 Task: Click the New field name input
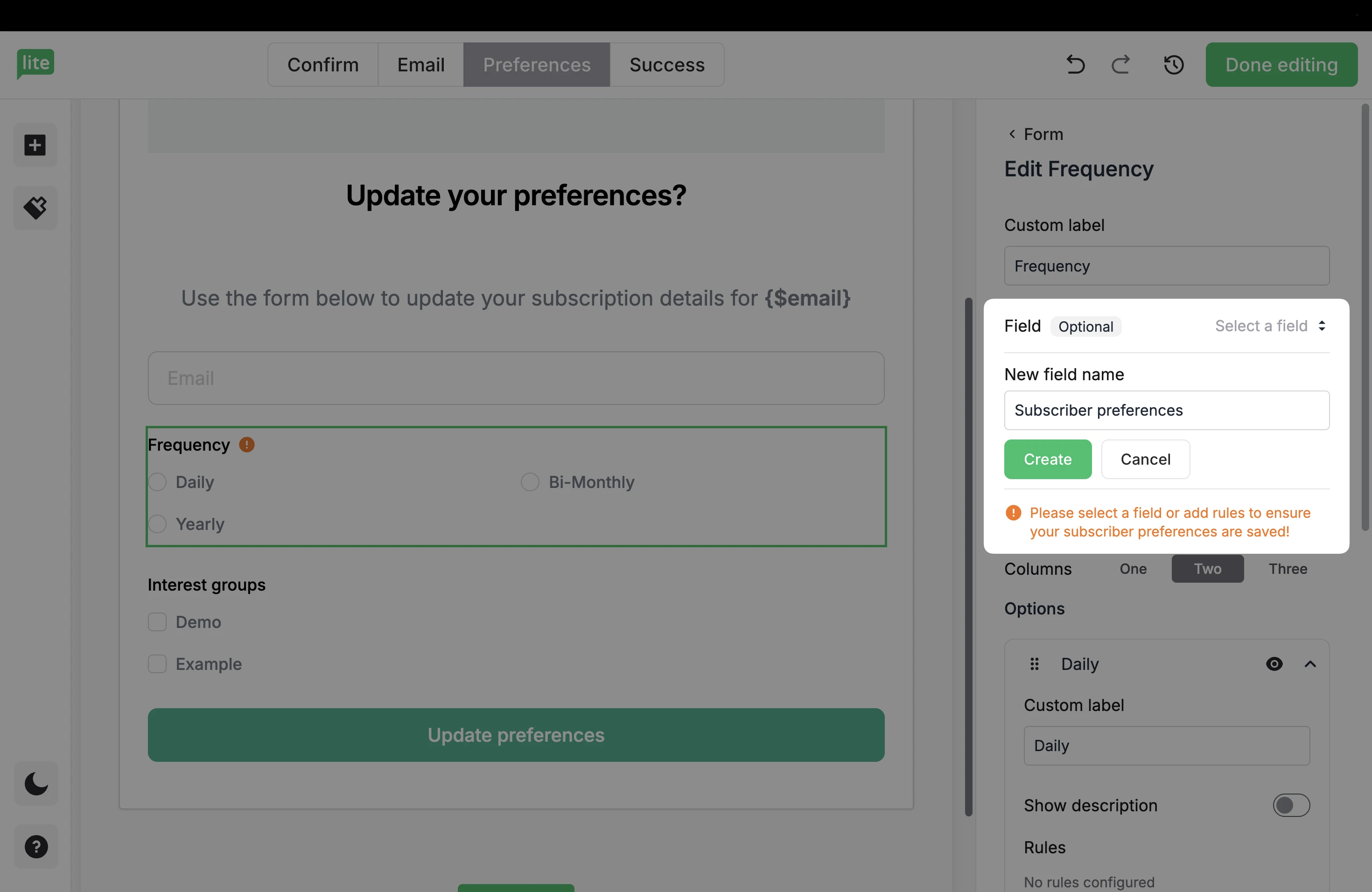pos(1166,410)
